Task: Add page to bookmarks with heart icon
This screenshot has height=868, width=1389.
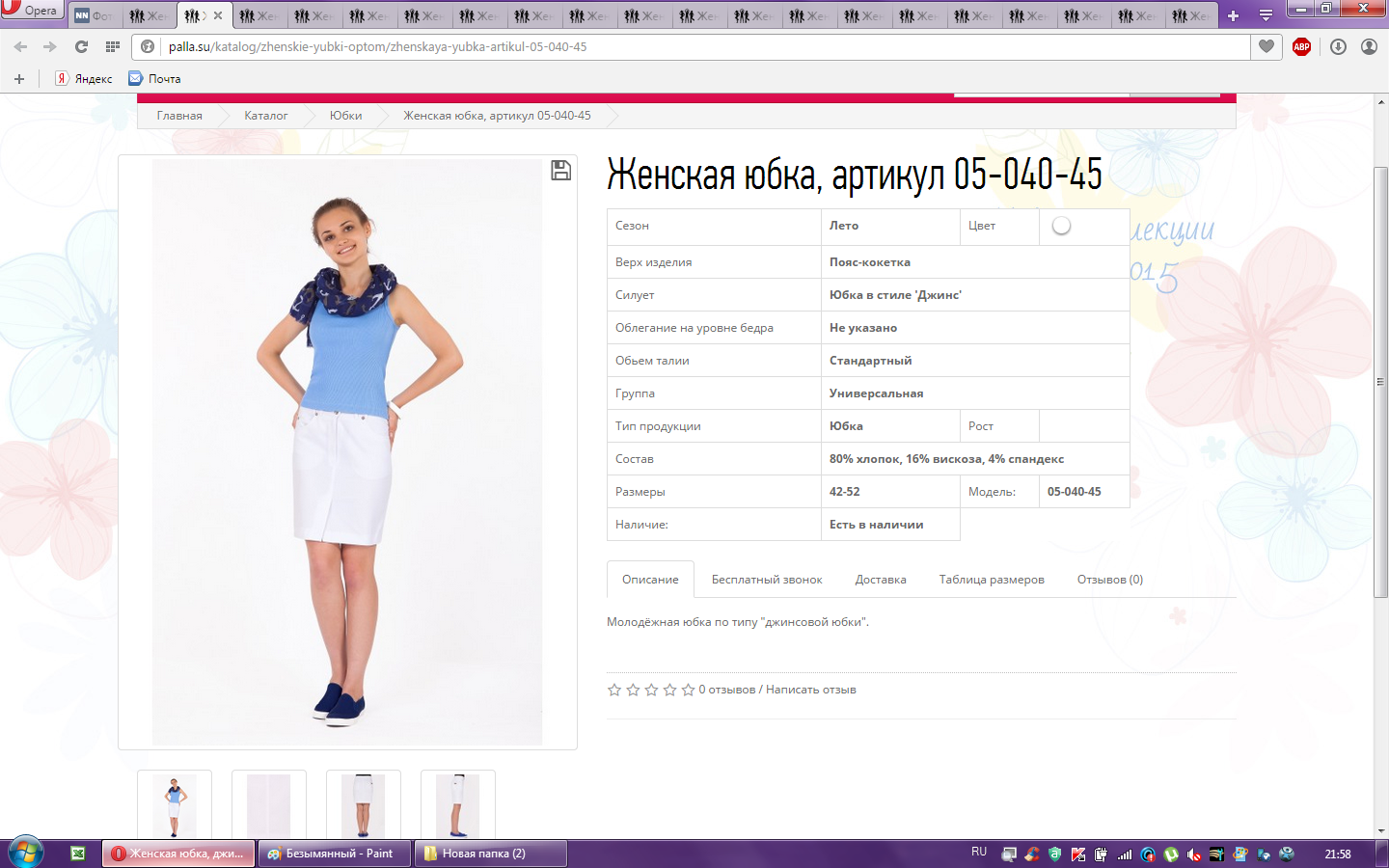Action: pyautogui.click(x=1266, y=46)
